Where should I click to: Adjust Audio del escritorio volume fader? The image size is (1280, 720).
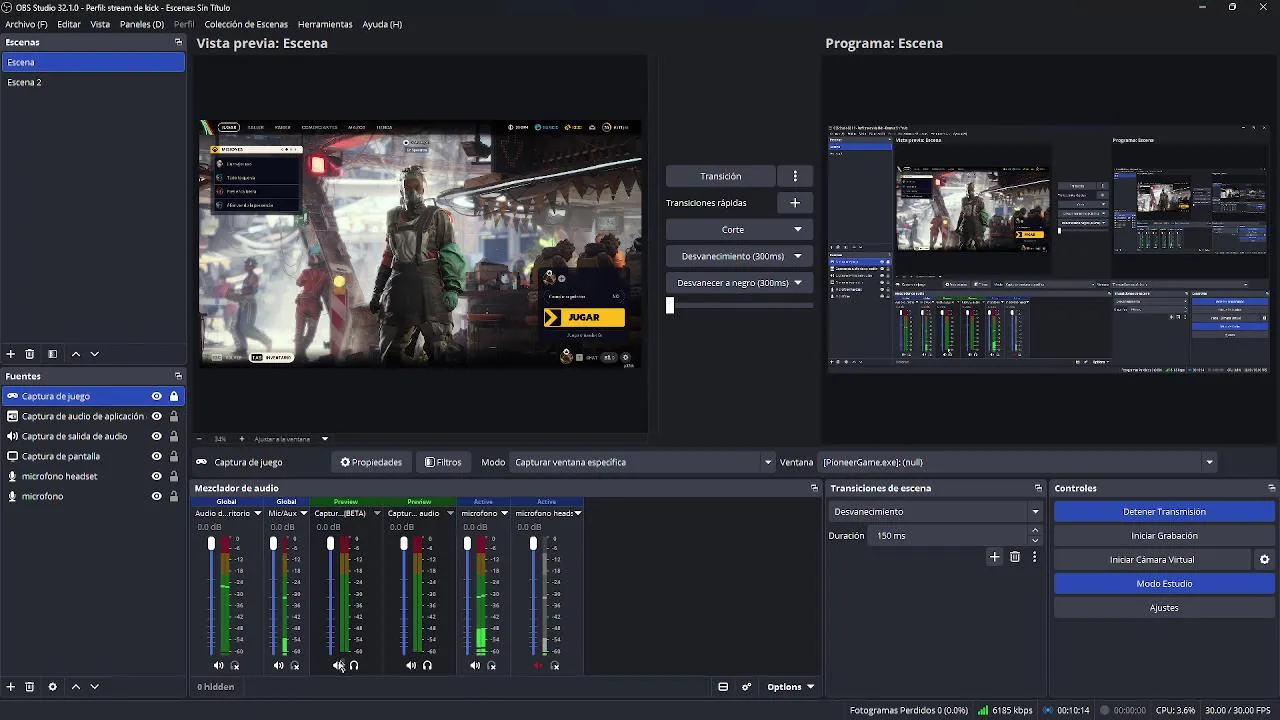pos(211,543)
